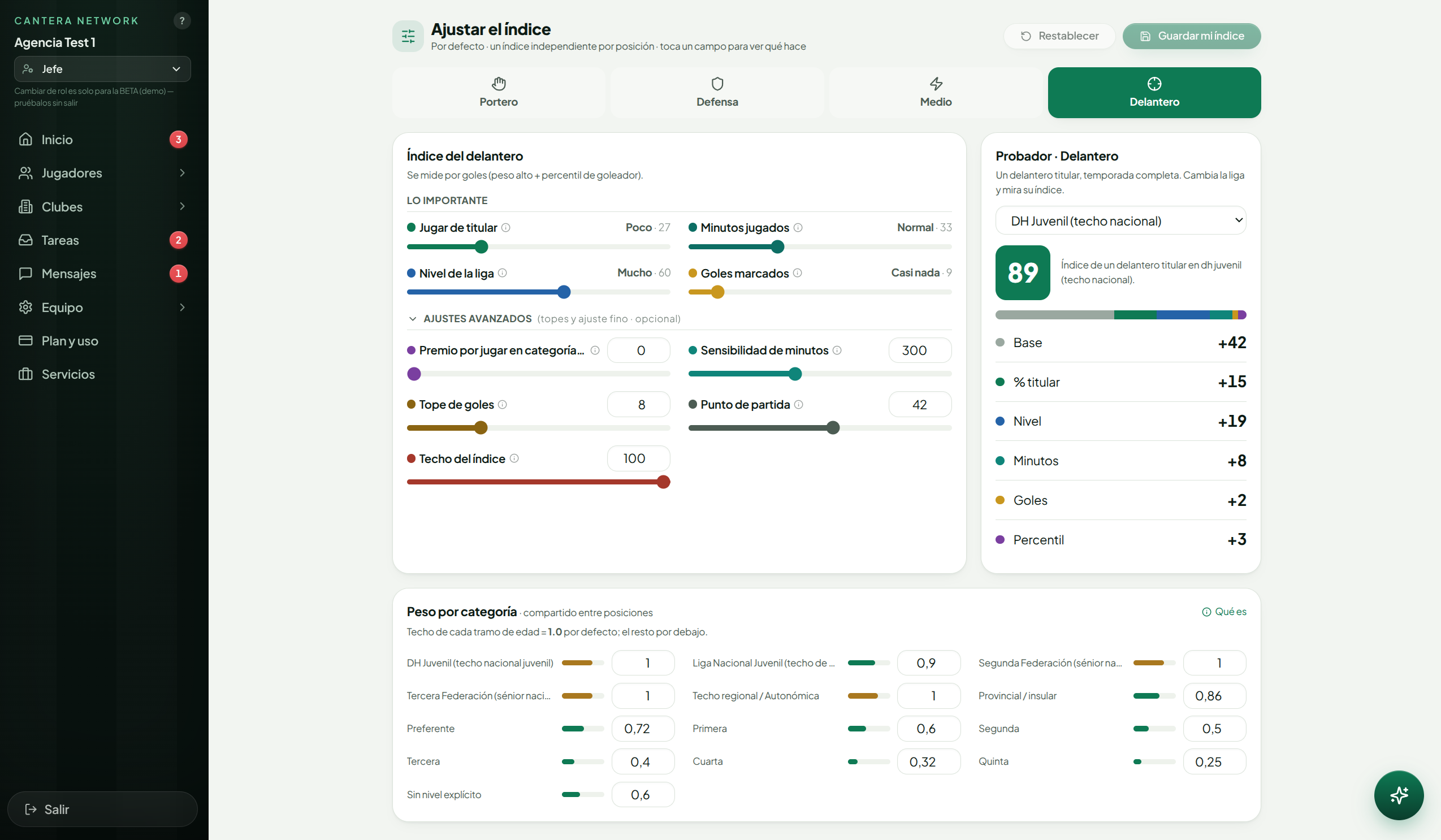Click the Premio por jugar value field
1441x840 pixels.
(x=639, y=350)
